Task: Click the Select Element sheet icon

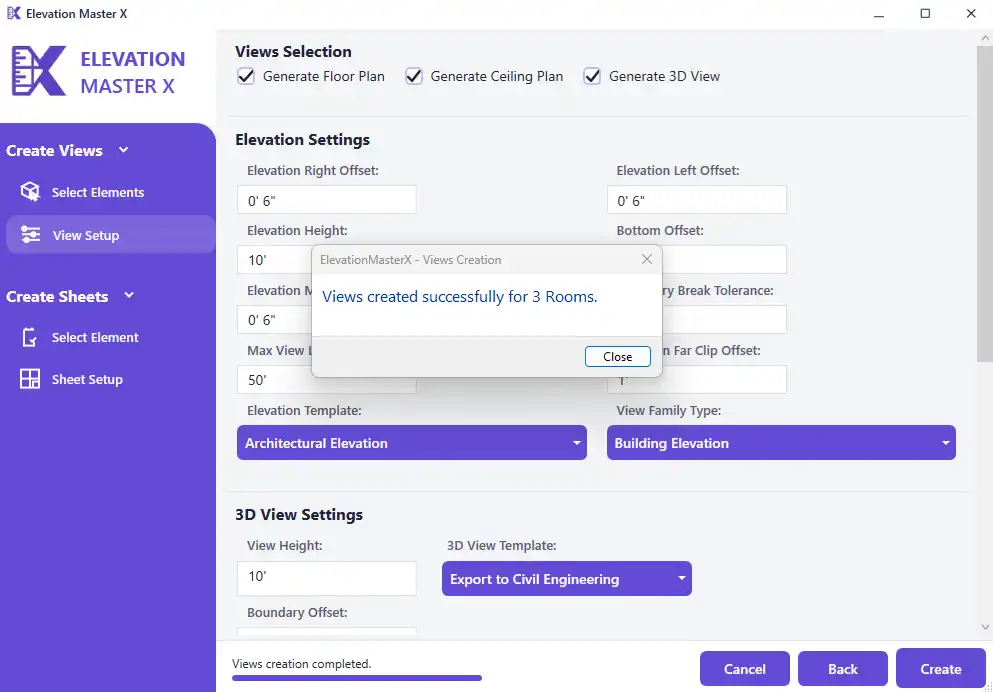Action: 30,338
